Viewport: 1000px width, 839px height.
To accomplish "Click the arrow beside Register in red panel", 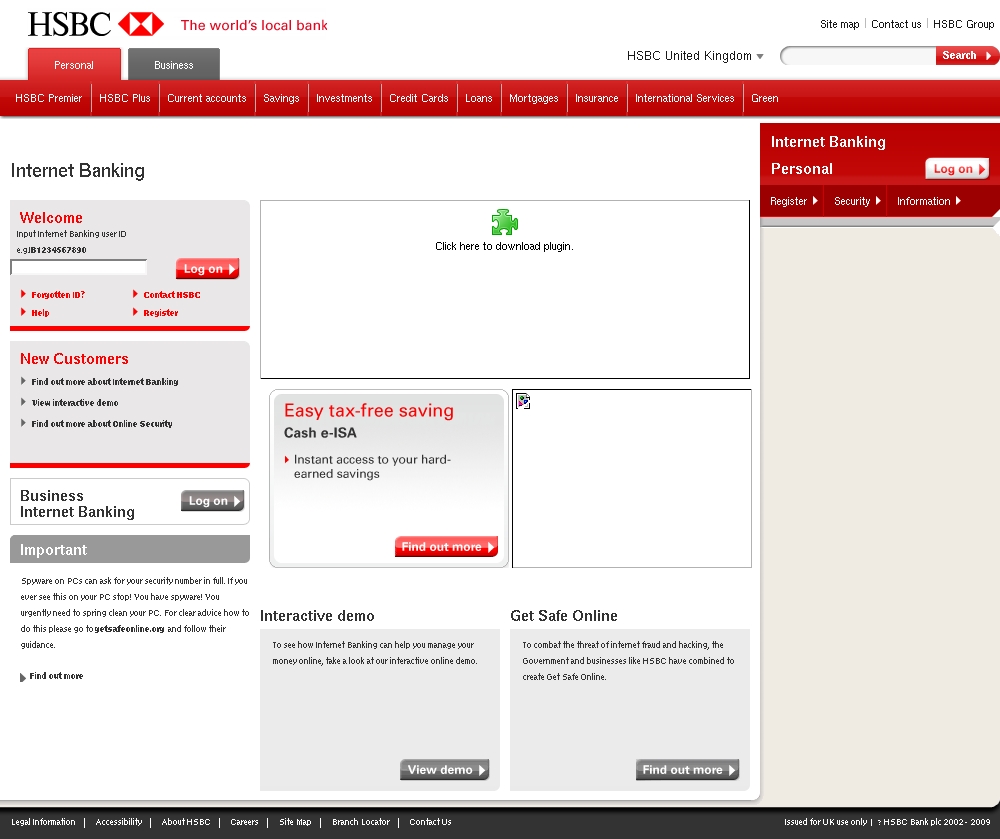I will pos(815,201).
